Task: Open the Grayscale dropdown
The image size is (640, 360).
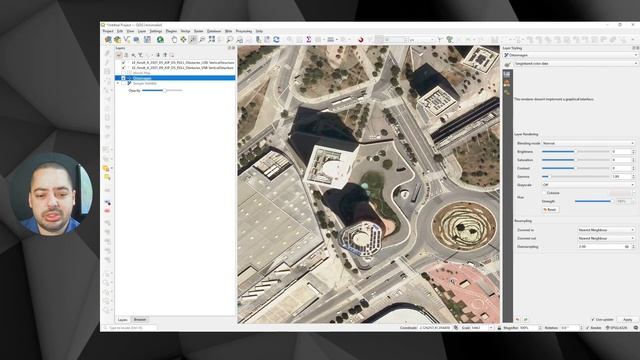Action: point(588,185)
